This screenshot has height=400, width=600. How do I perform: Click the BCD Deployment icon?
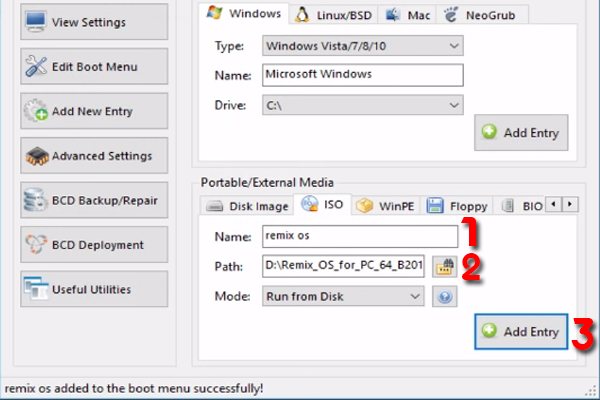pos(36,244)
